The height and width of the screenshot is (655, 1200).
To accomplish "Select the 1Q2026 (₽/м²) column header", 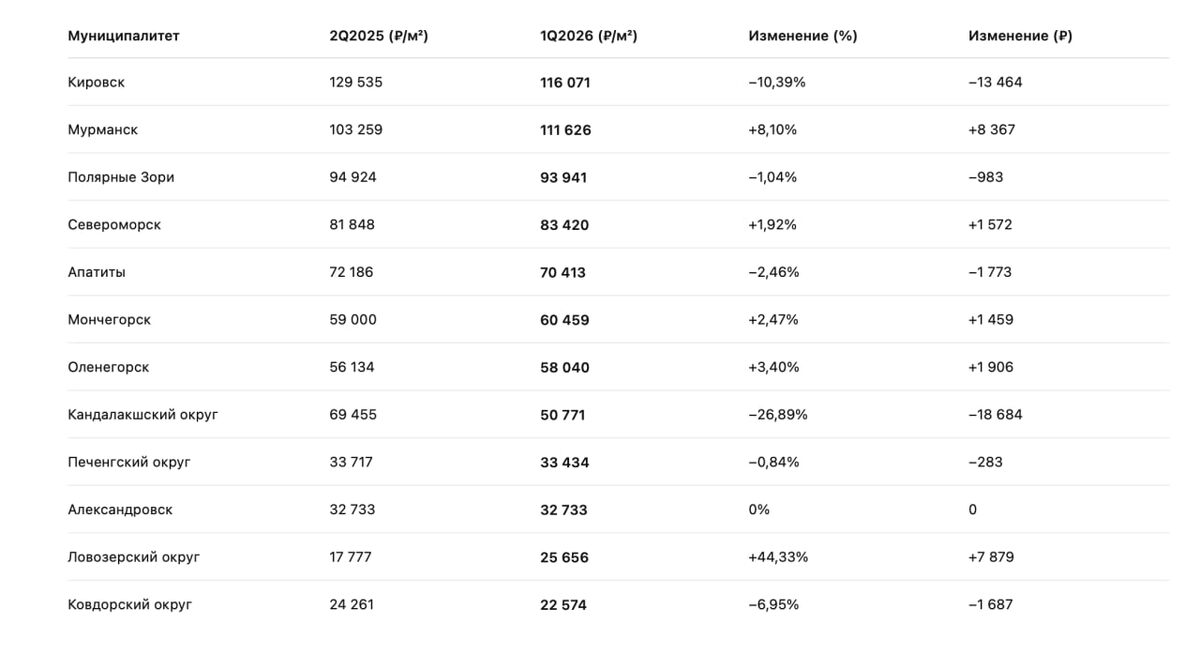I will point(589,36).
